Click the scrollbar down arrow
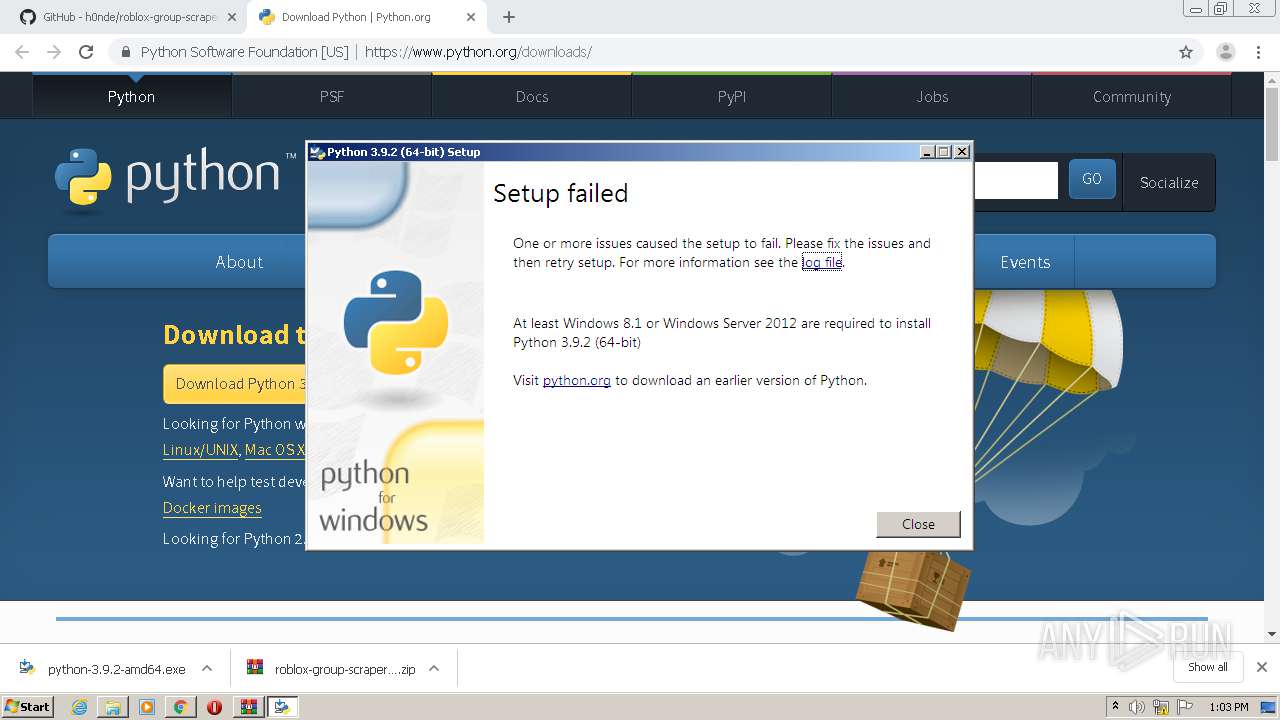Screen dimensions: 1280x720 point(1272,634)
